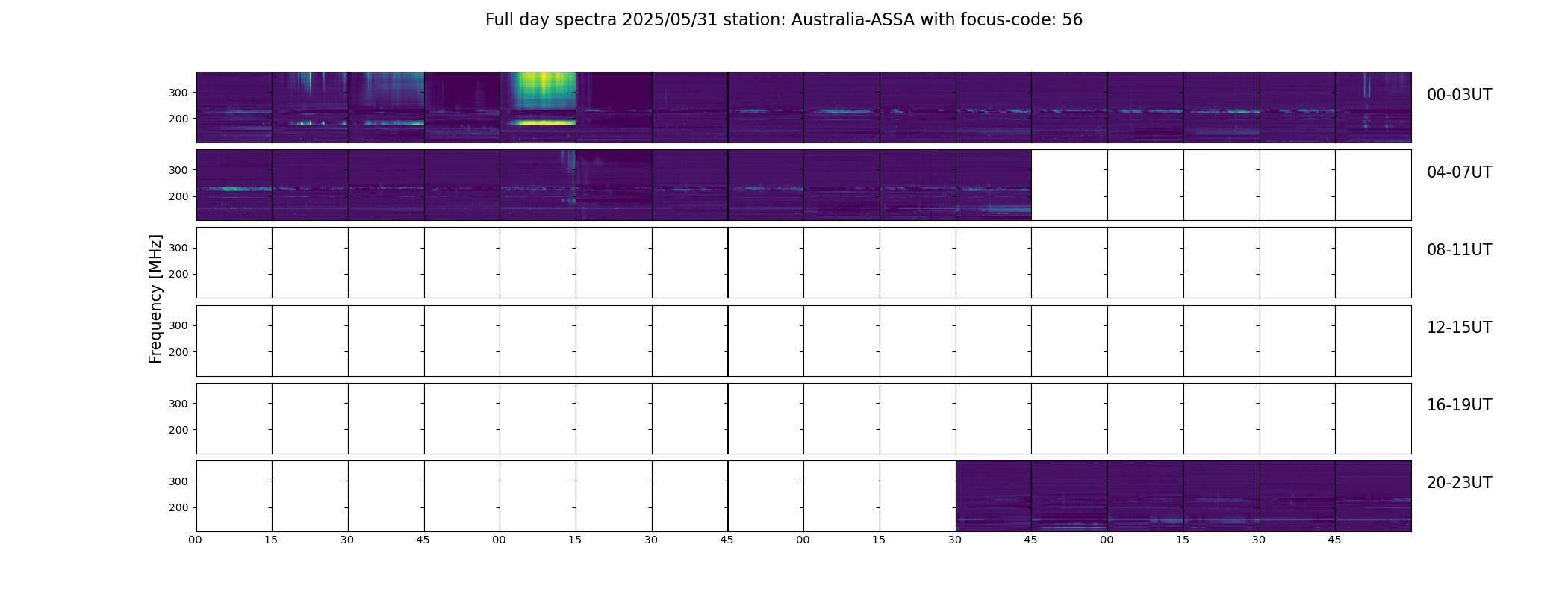Click the 08-11UT row label

tap(1459, 250)
